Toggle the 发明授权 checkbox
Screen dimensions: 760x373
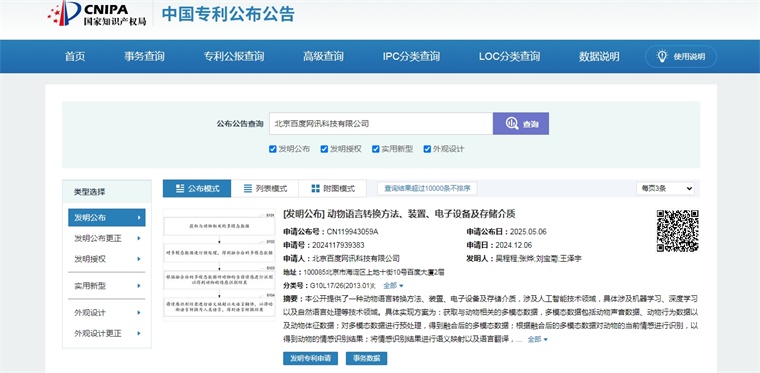[324, 149]
